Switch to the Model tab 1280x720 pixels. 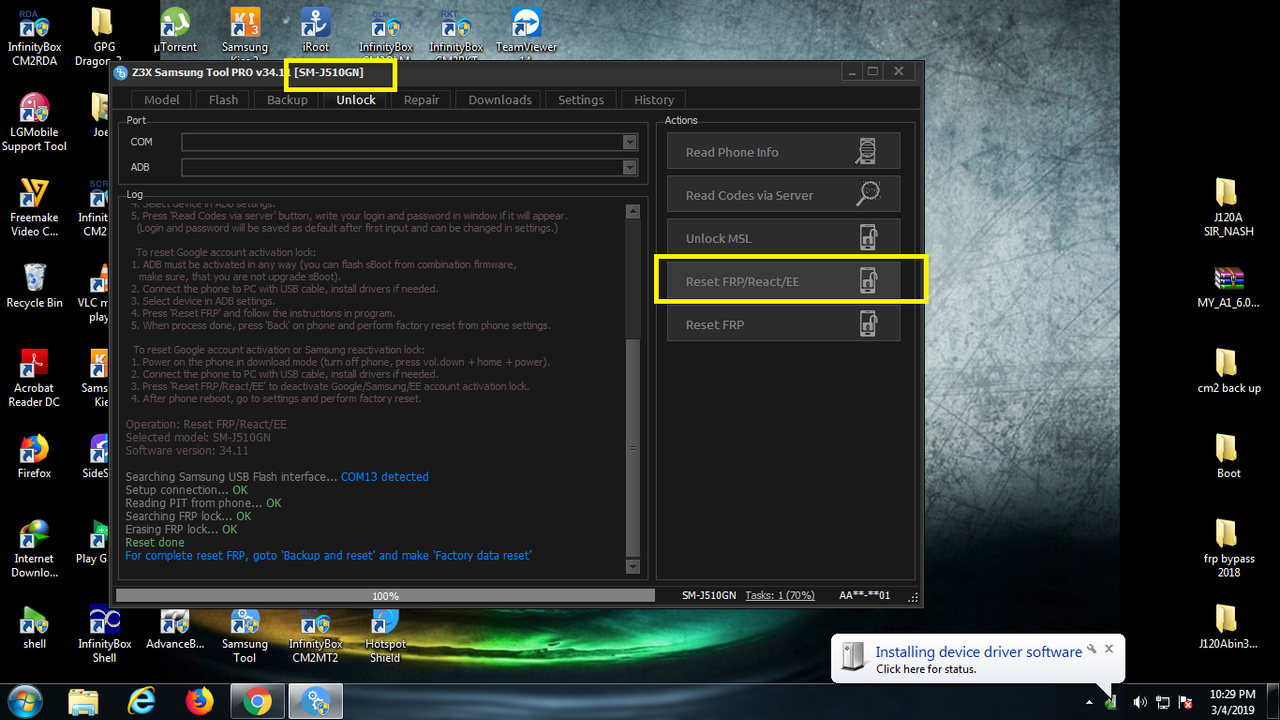click(162, 100)
